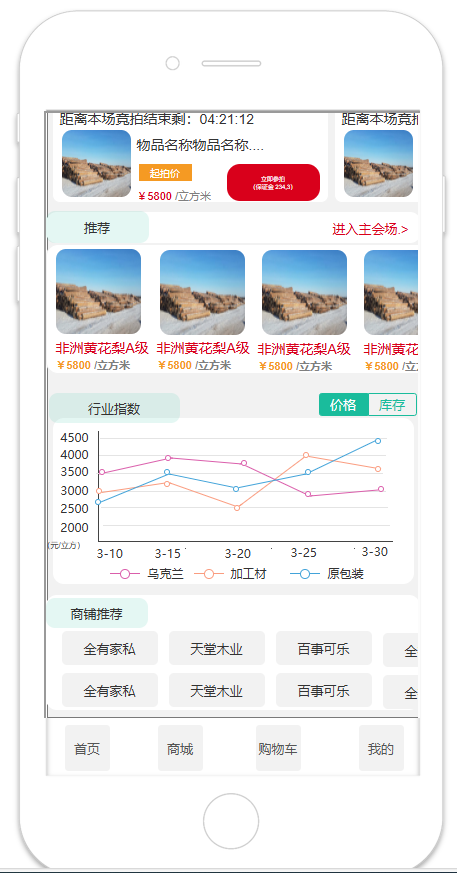
Task: Open 购物车 in bottom navigation
Action: point(278,748)
